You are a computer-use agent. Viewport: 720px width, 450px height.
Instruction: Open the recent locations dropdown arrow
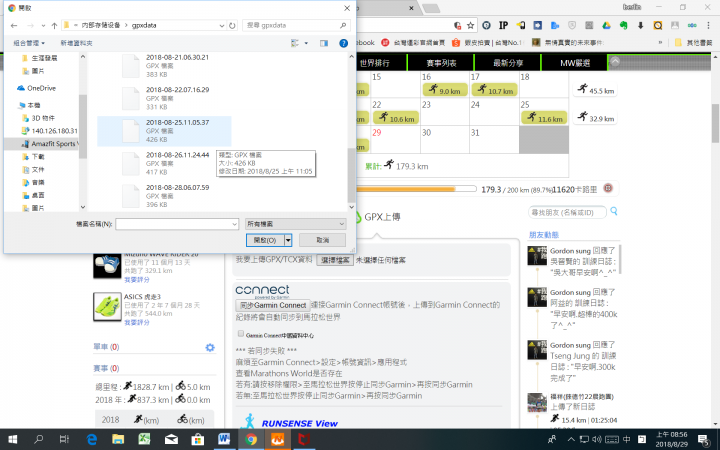point(43,26)
